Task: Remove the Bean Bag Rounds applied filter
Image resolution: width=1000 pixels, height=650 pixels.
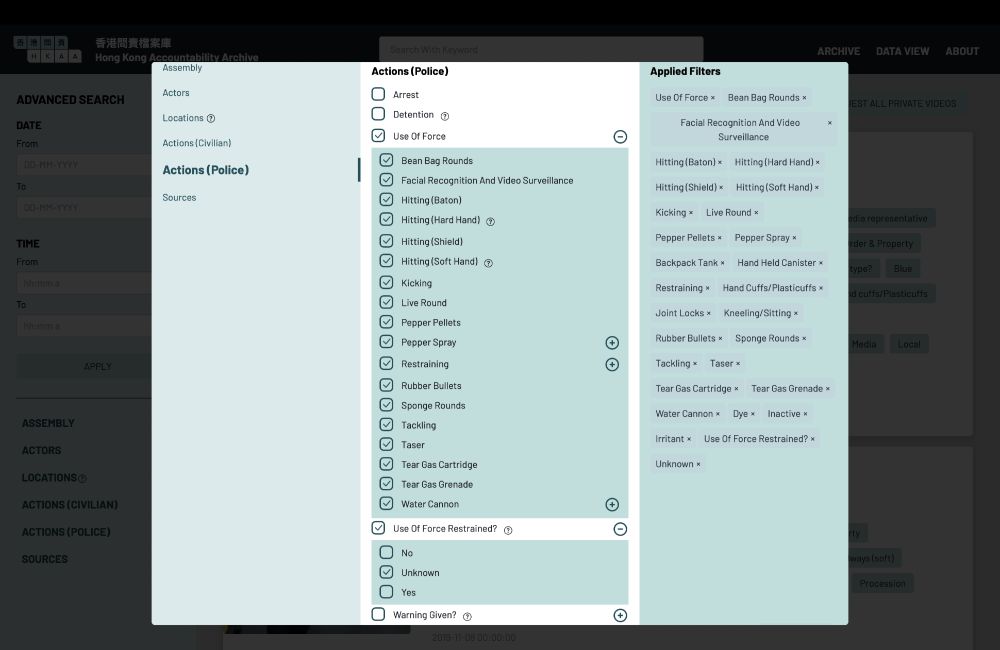Action: [804, 98]
